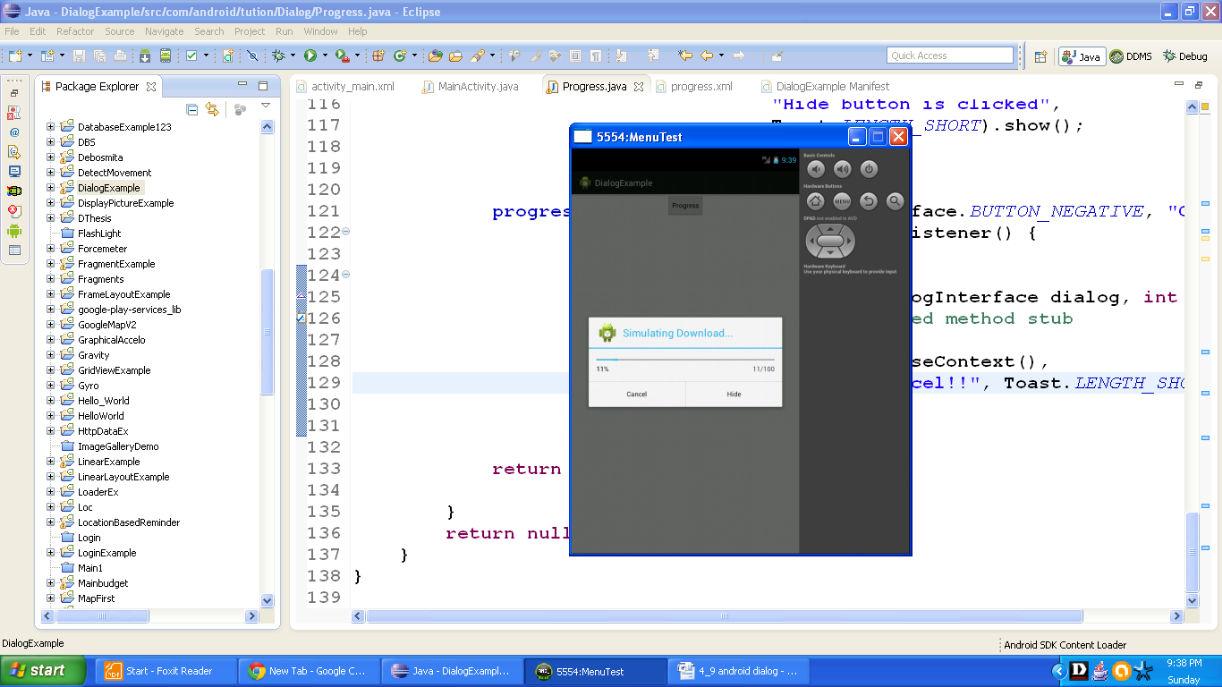The image size is (1222, 687).
Task: Click the Save icon in the toolbar
Action: pyautogui.click(x=79, y=56)
